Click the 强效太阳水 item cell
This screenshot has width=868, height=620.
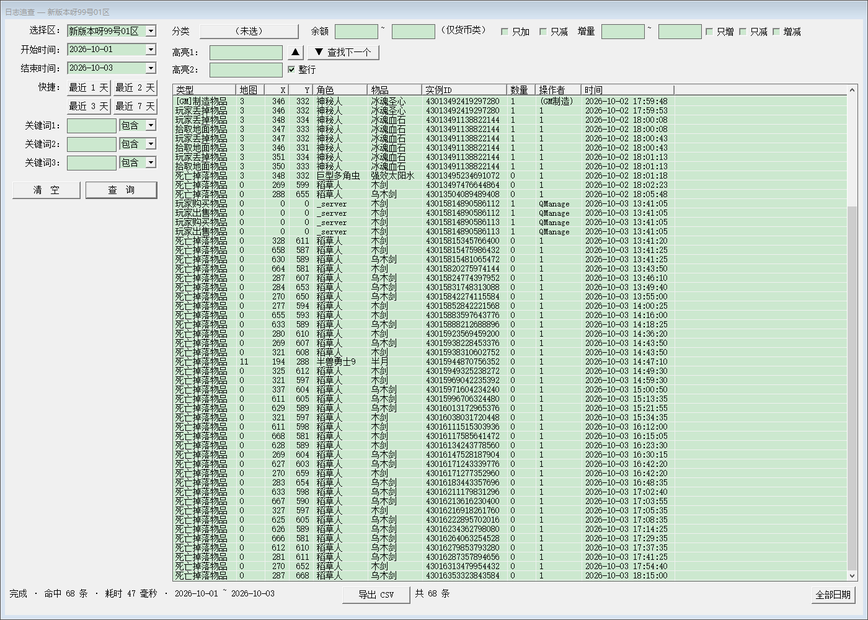pos(392,176)
